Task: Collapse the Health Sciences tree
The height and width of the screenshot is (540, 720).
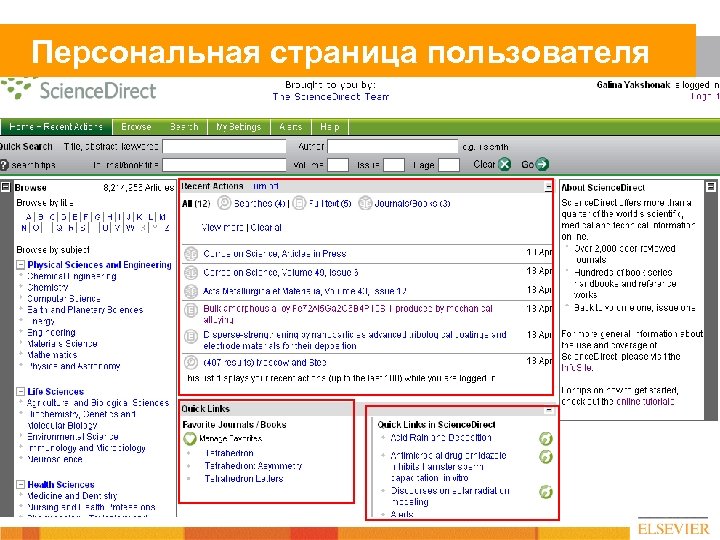Action: pyautogui.click(x=20, y=484)
